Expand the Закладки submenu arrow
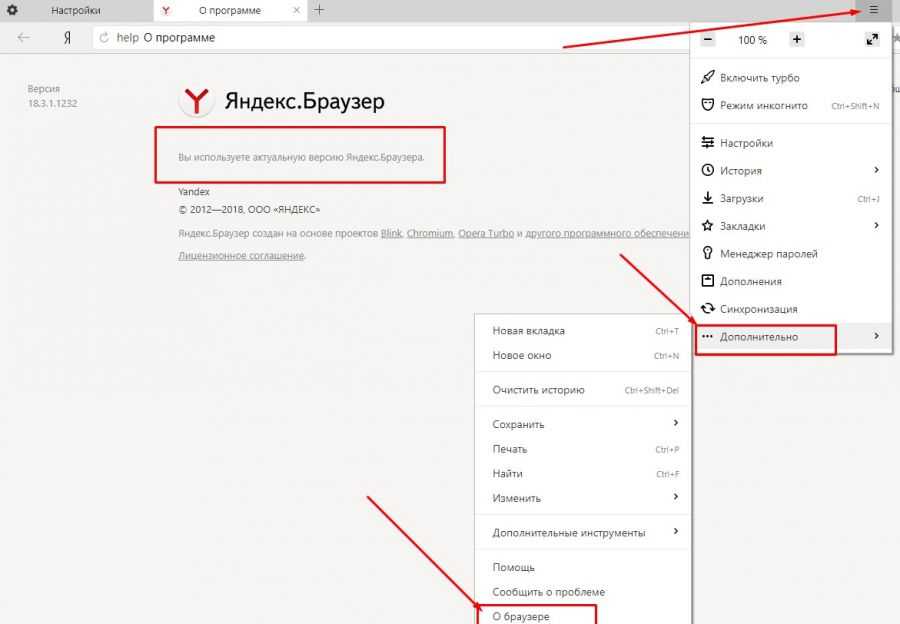Viewport: 900px width, 624px height. tap(876, 225)
